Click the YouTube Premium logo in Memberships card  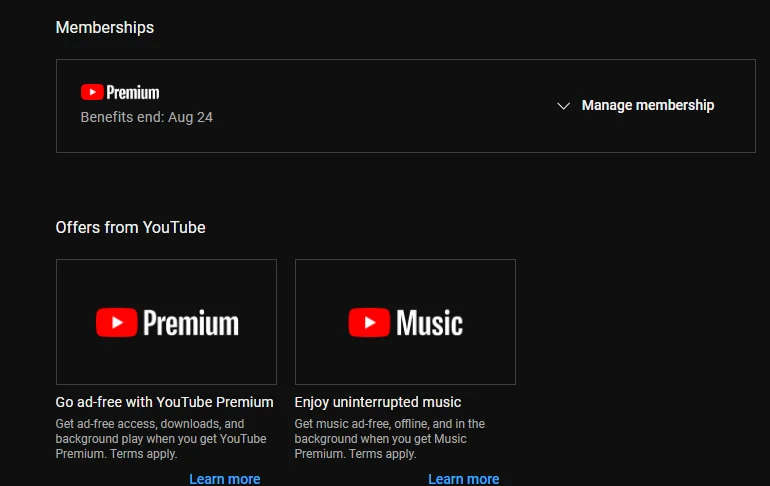120,92
